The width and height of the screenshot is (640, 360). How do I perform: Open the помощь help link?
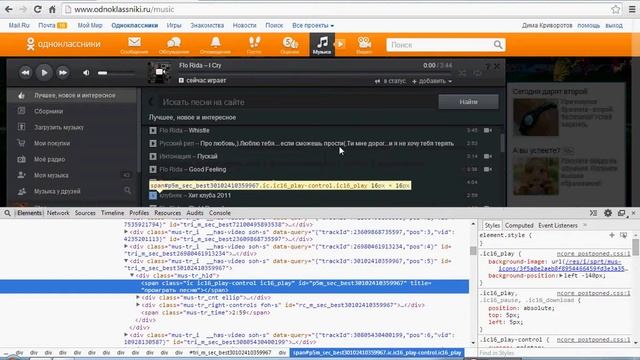(589, 25)
